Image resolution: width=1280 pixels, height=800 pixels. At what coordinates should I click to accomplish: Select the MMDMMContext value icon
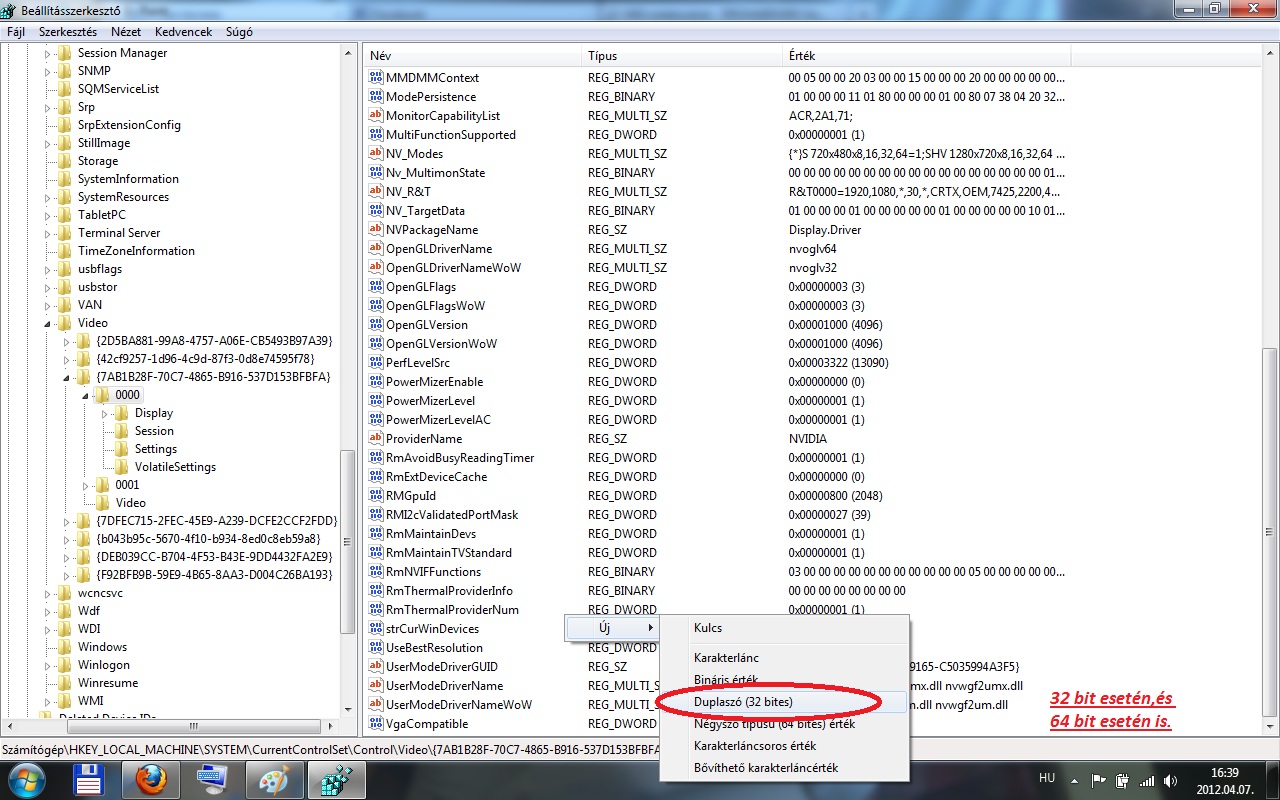pyautogui.click(x=376, y=78)
